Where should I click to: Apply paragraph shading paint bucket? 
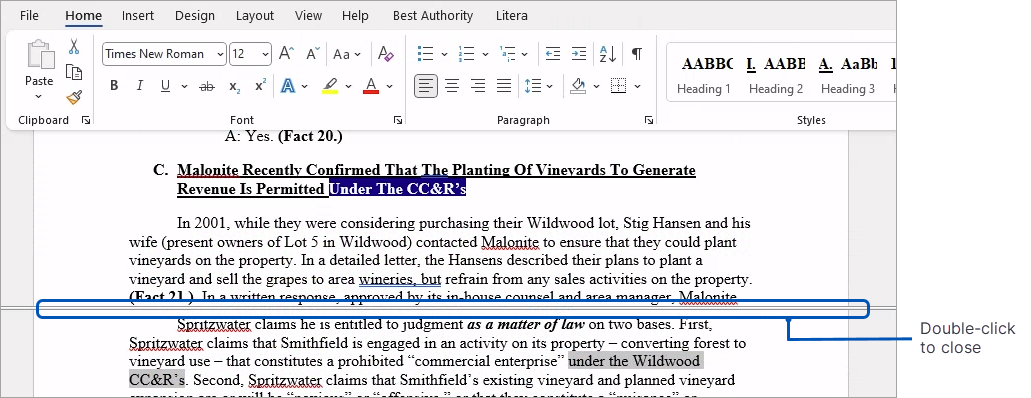[578, 86]
